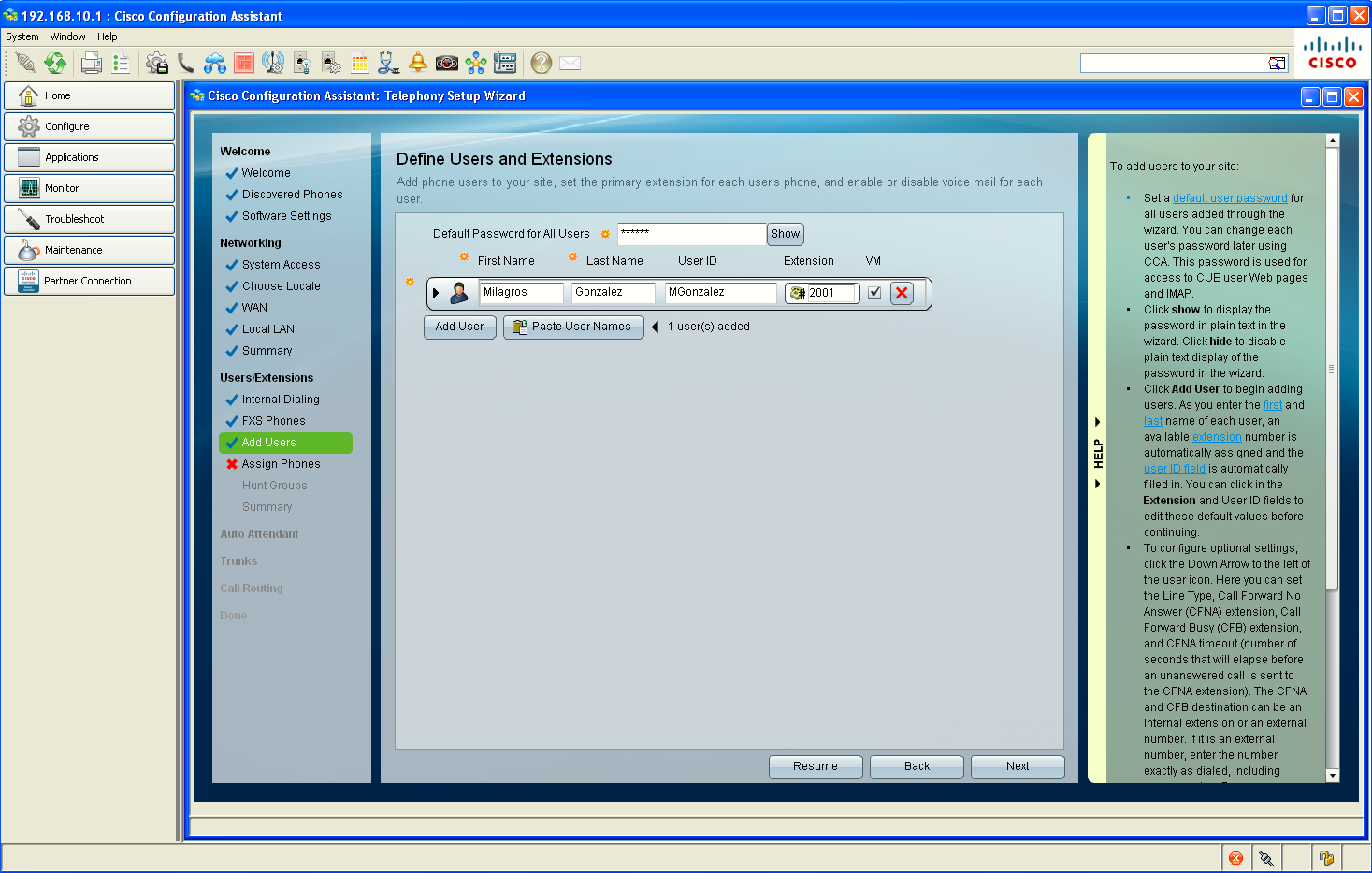
Task: Open the Partner Connection sidebar section
Action: pyautogui.click(x=89, y=281)
